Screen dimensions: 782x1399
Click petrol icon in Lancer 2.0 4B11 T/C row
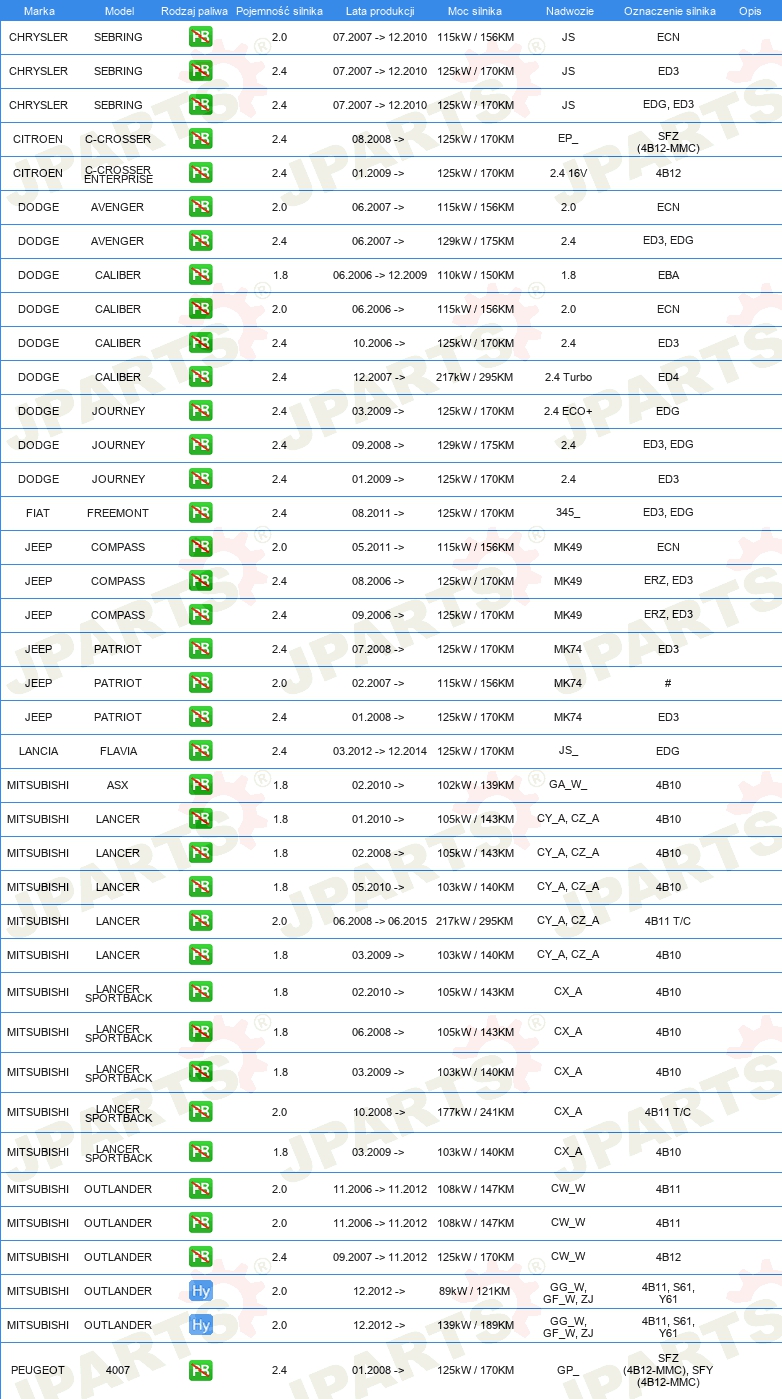200,922
